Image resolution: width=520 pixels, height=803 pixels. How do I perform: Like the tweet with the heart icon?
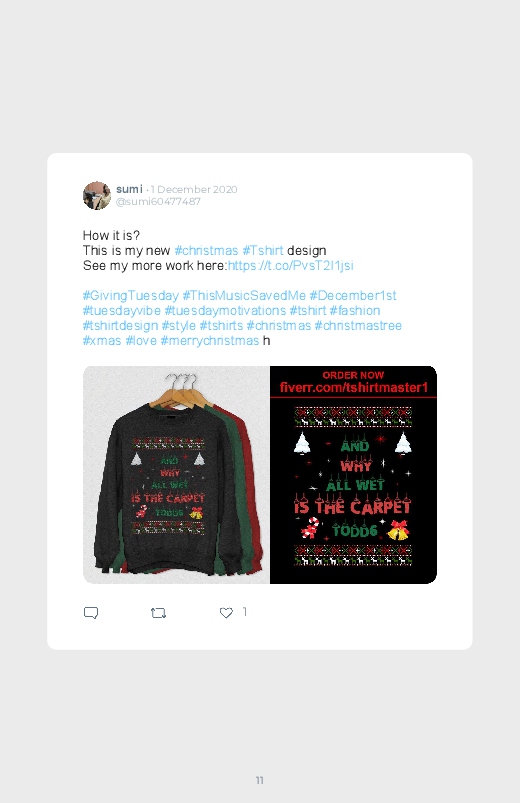coord(226,612)
